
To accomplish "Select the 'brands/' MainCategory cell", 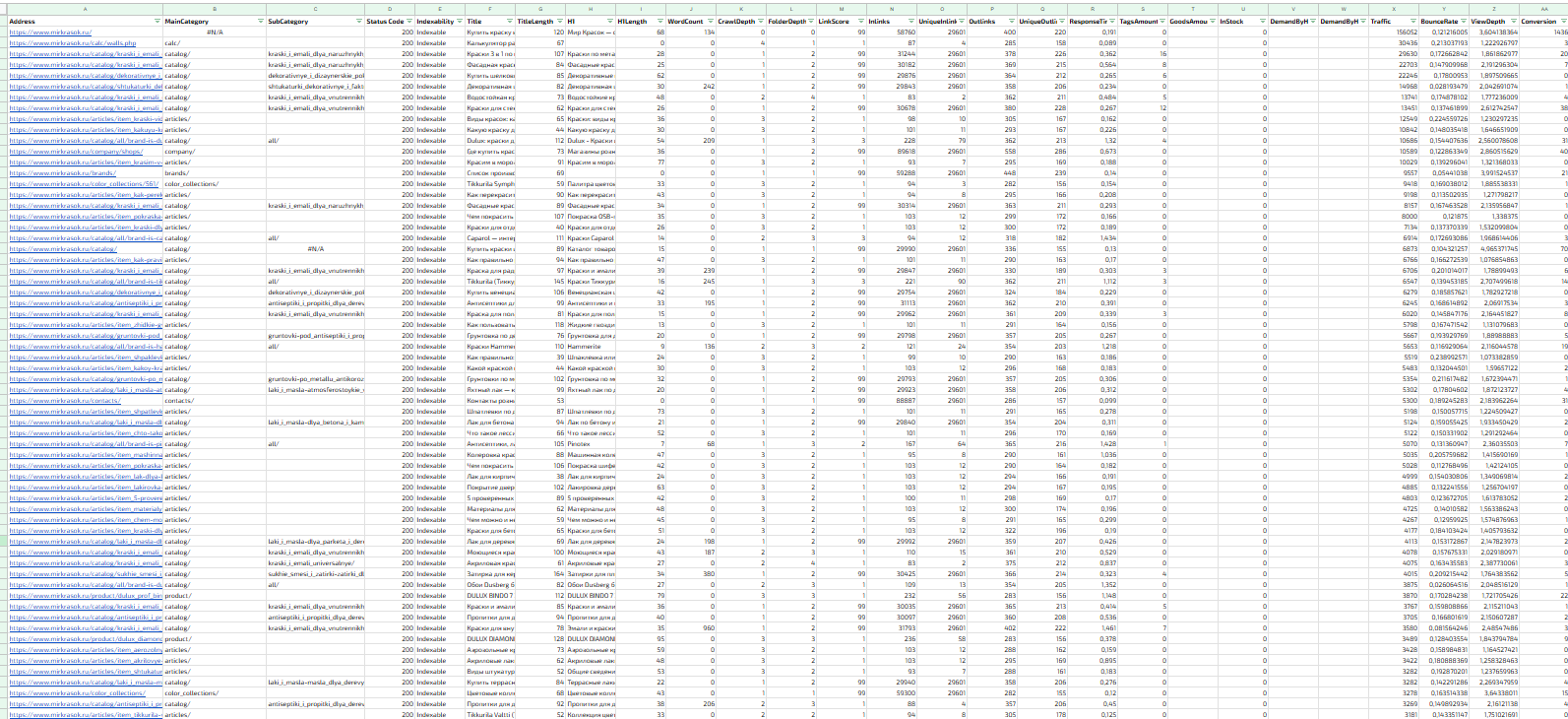I will click(215, 173).
